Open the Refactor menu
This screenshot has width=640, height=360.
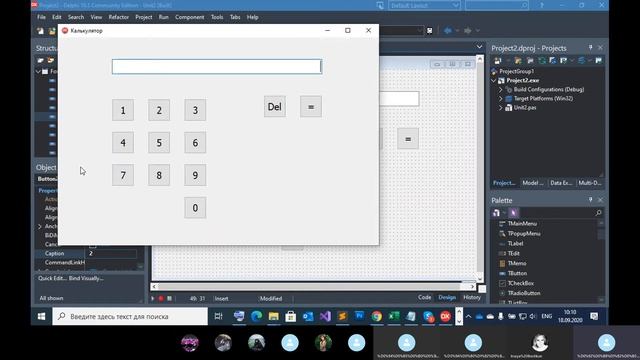(x=119, y=17)
